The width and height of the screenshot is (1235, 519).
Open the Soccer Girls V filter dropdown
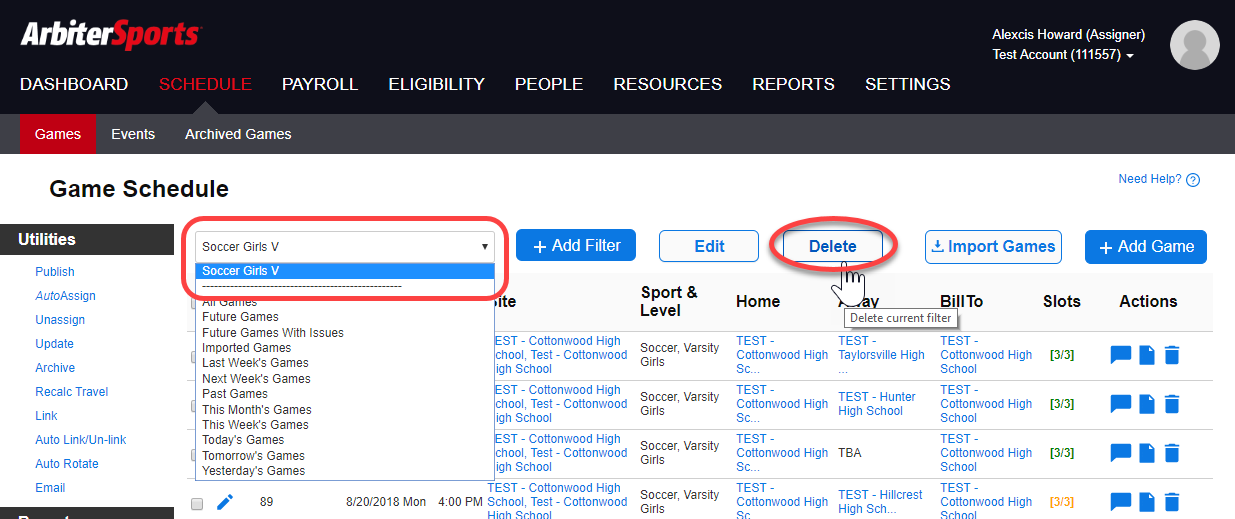(x=345, y=246)
